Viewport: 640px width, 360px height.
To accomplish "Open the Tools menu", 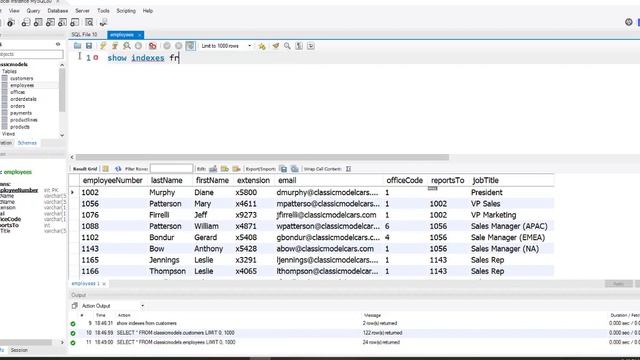I will click(x=103, y=11).
